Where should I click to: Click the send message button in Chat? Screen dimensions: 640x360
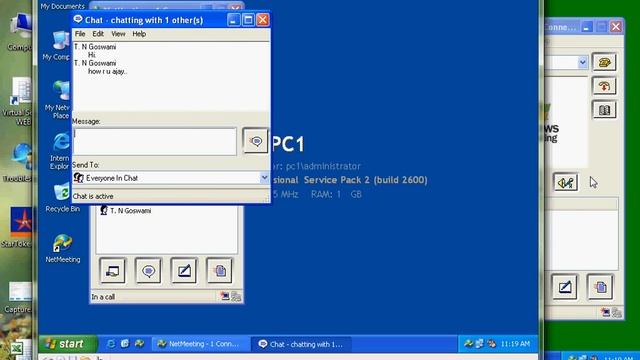pyautogui.click(x=256, y=141)
